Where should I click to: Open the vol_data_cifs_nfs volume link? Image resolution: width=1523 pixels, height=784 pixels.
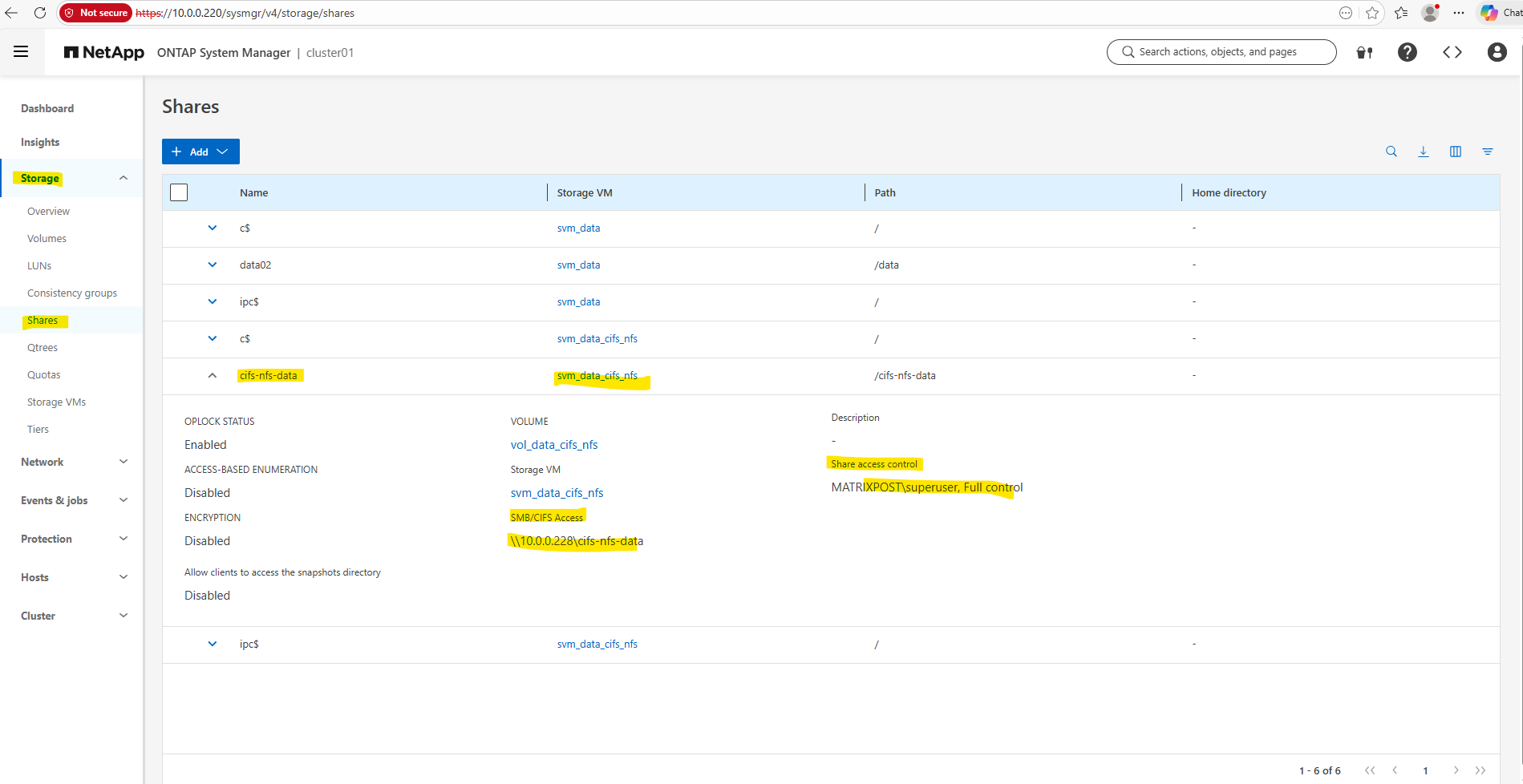click(554, 445)
